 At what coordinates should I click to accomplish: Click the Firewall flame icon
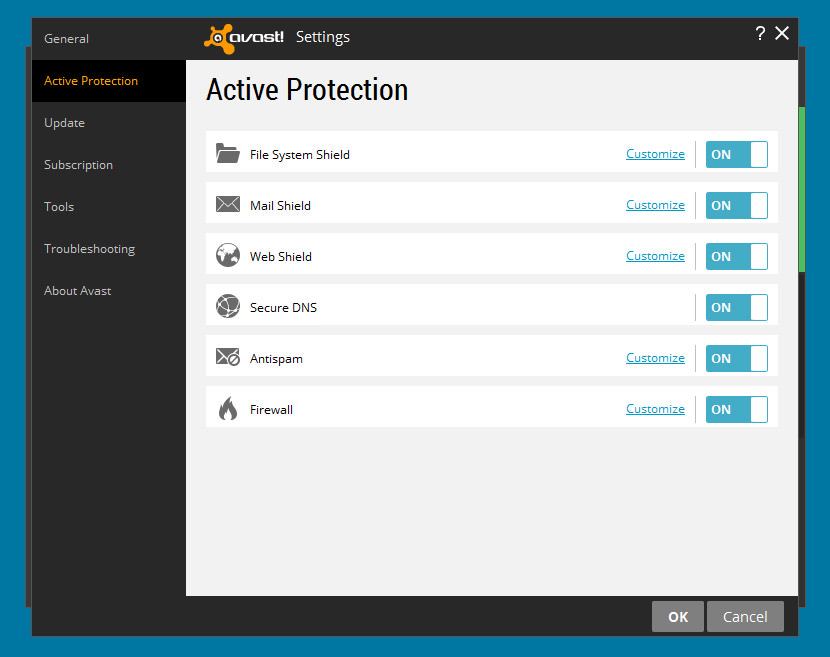(x=228, y=409)
